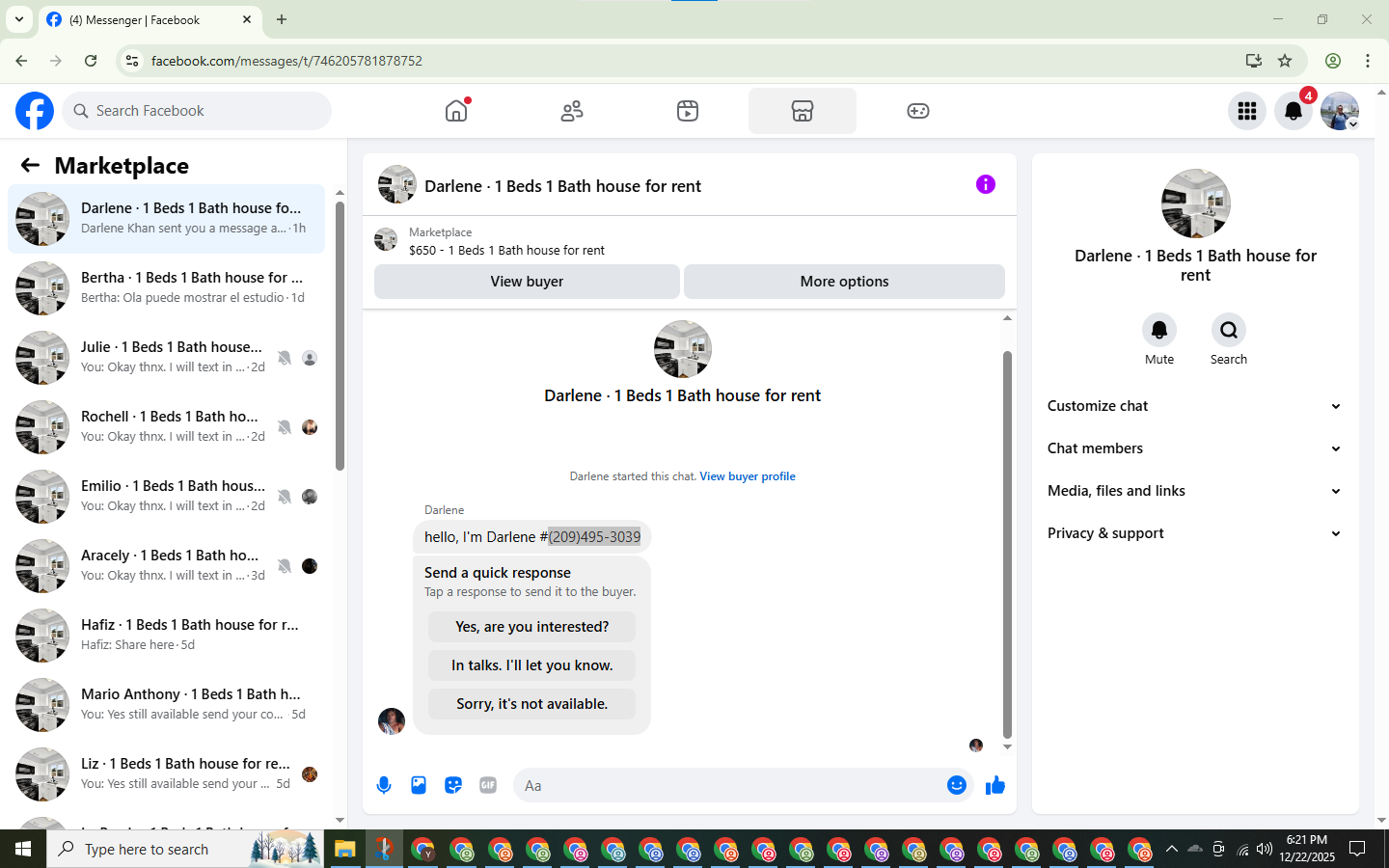
Task: Bookmark this page with star icon
Action: (1285, 61)
